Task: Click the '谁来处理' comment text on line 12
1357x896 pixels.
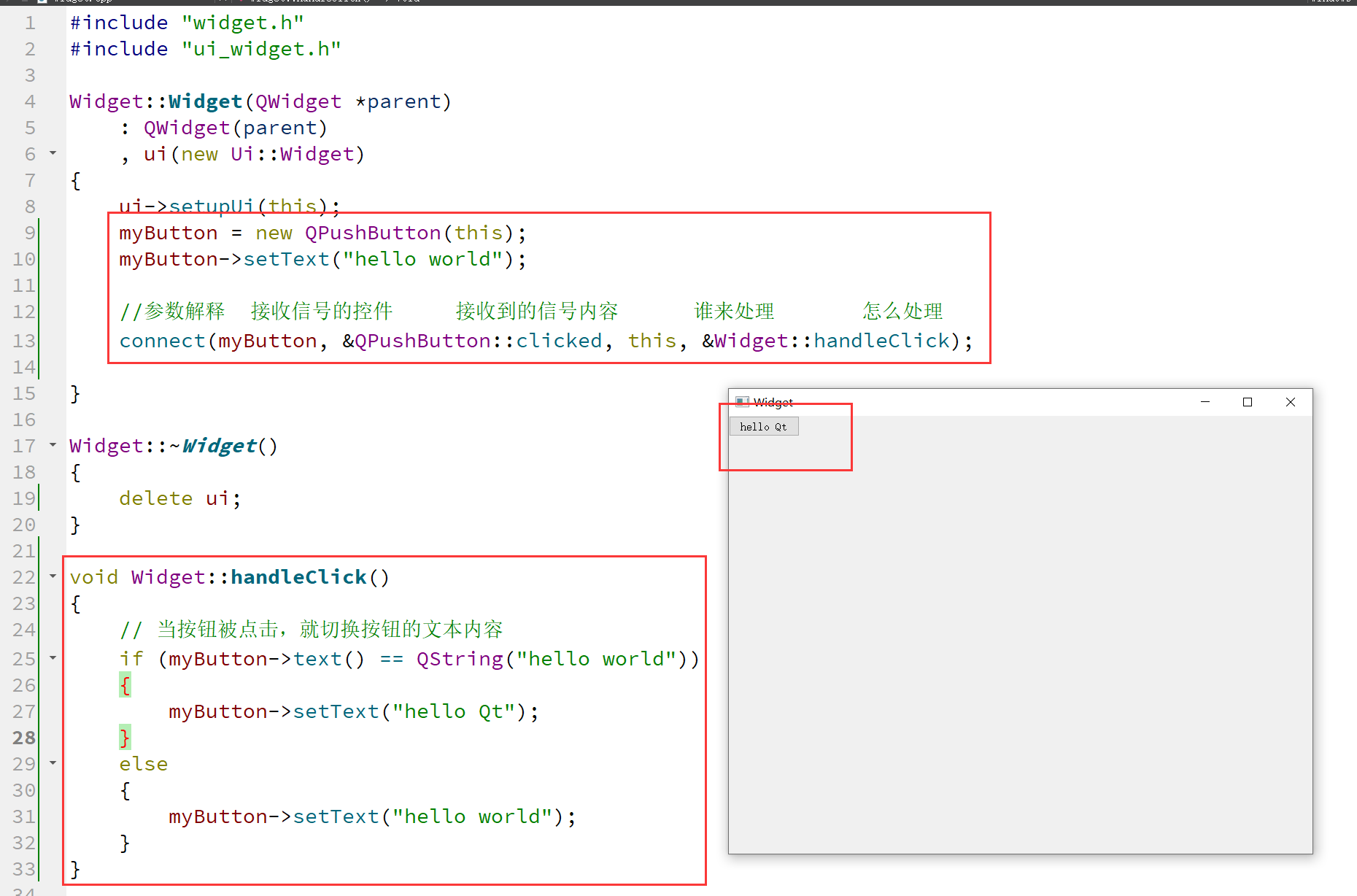Action: click(x=734, y=311)
